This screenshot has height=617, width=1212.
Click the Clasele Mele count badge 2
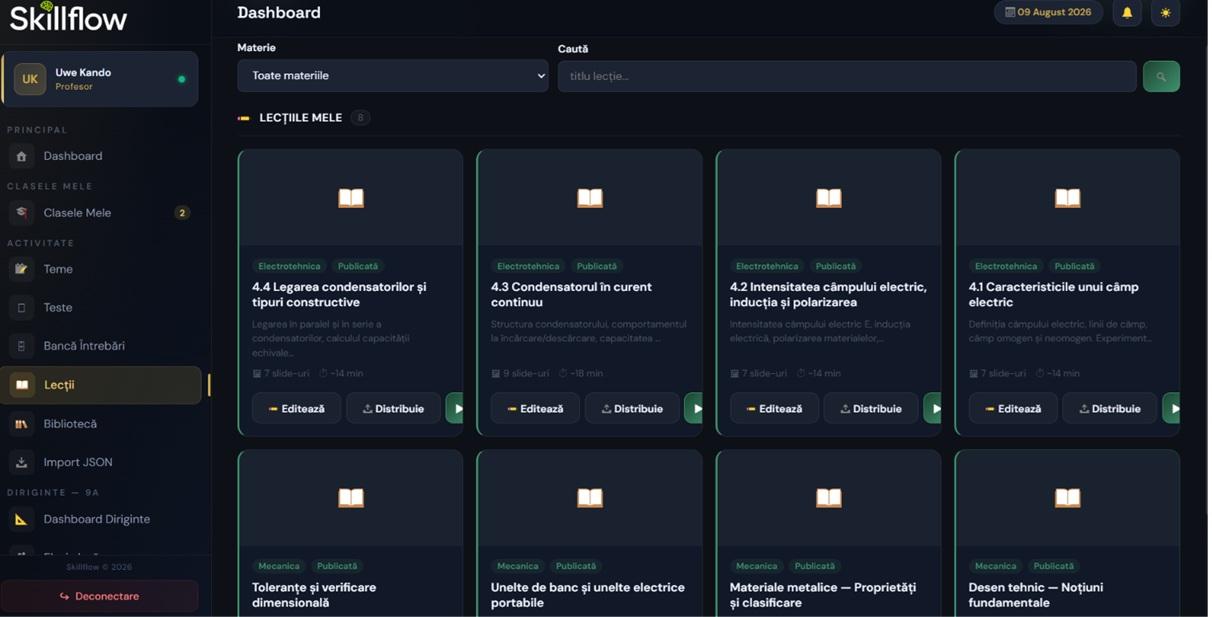pos(182,213)
